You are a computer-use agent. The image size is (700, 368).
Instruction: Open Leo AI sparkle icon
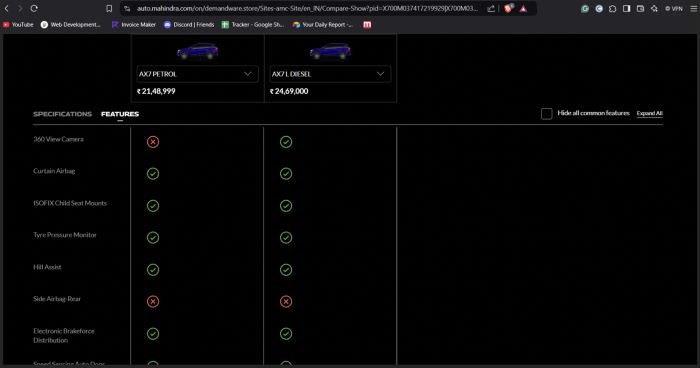pos(654,8)
